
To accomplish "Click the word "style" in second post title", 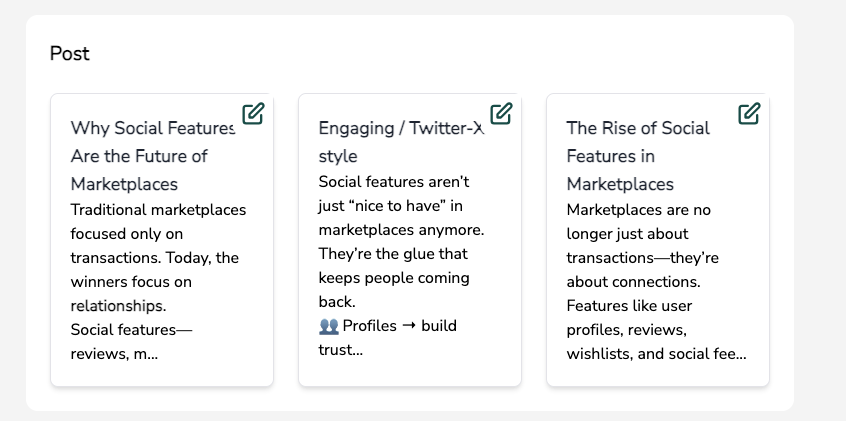I will (338, 156).
